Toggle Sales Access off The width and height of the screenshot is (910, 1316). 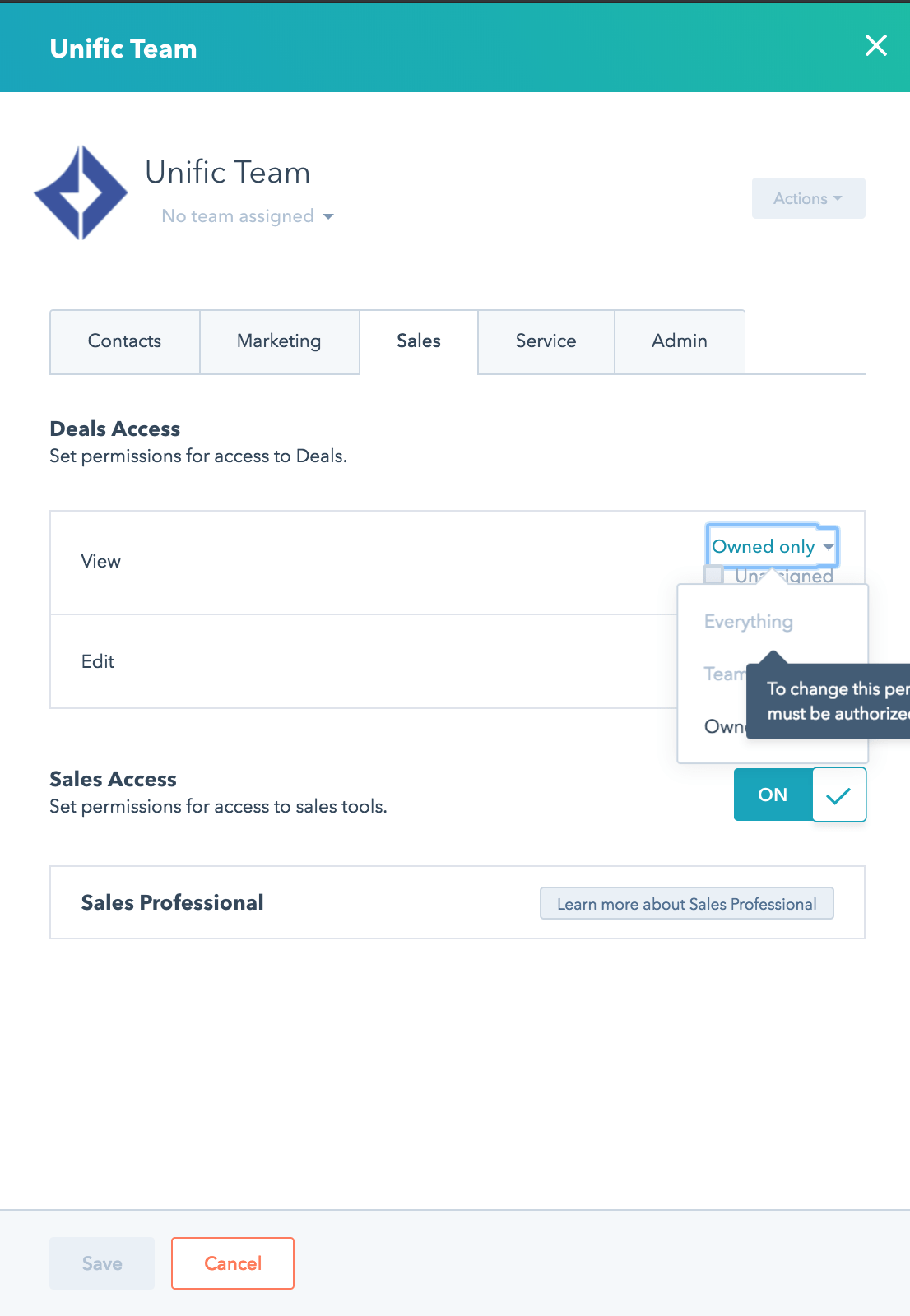point(772,795)
